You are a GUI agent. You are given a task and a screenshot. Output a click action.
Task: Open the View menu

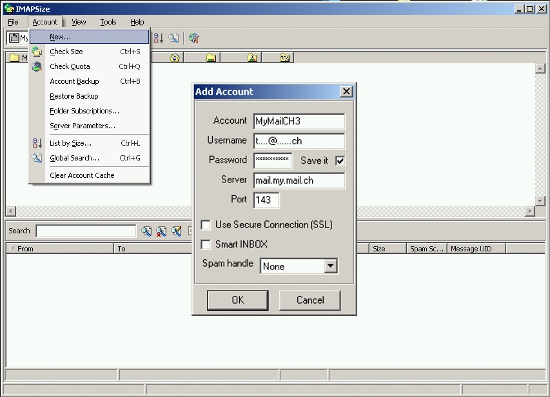coord(79,22)
